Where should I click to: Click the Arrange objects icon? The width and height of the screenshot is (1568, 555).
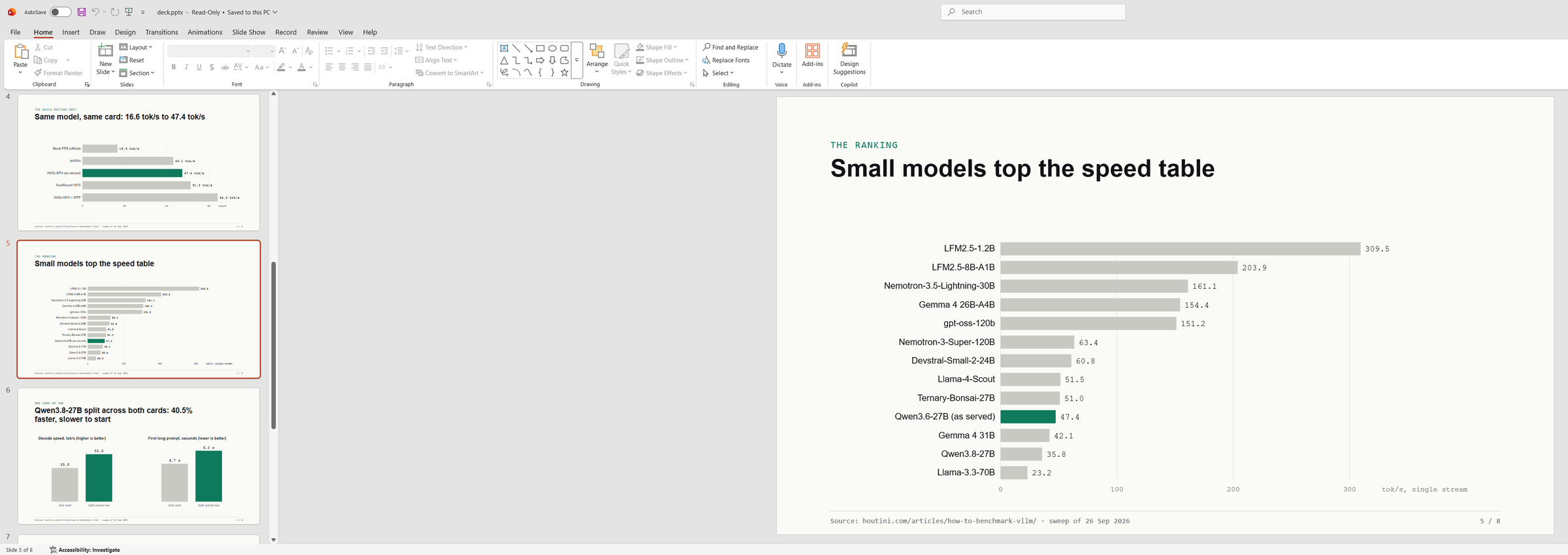(x=596, y=52)
